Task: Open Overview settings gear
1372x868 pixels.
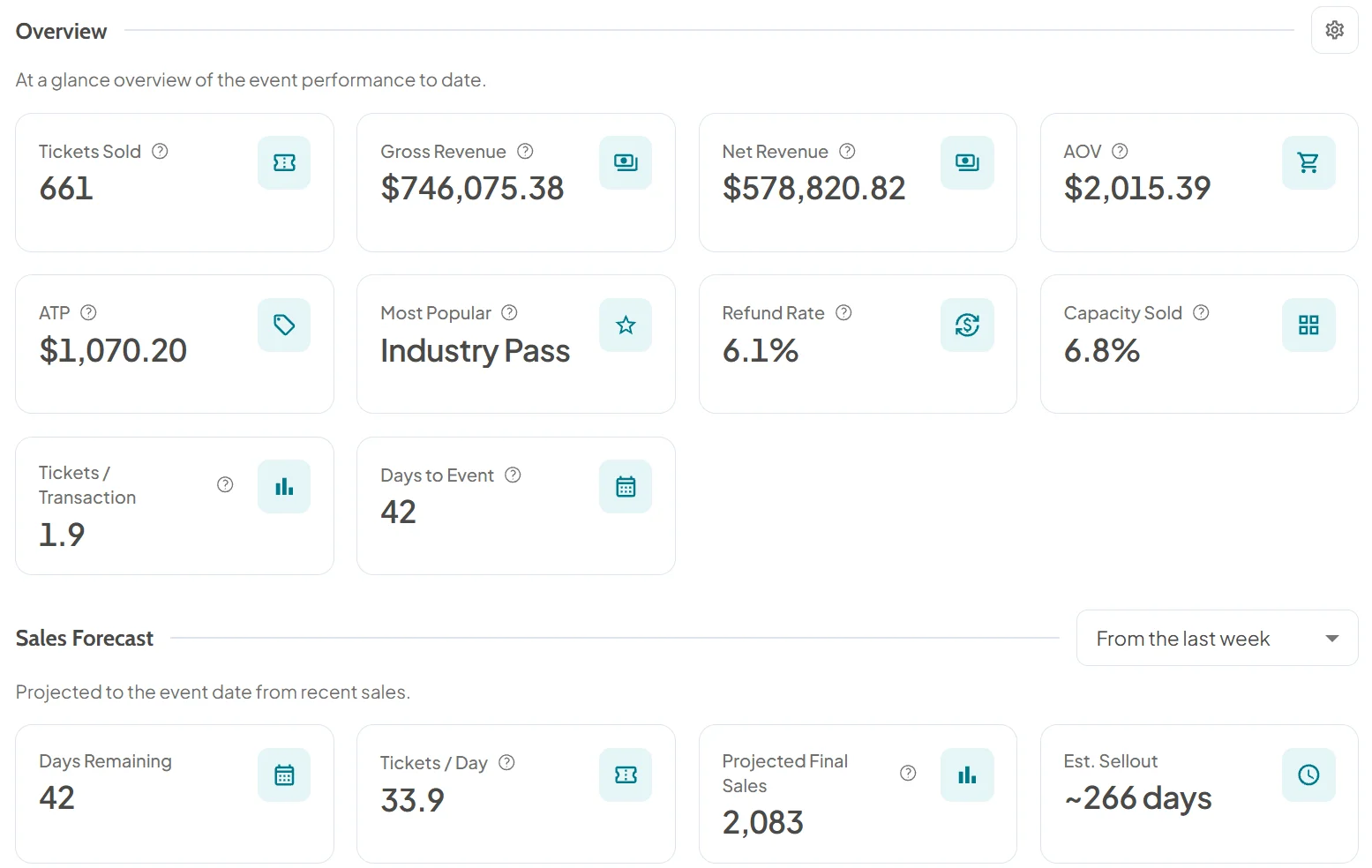Action: tap(1334, 30)
